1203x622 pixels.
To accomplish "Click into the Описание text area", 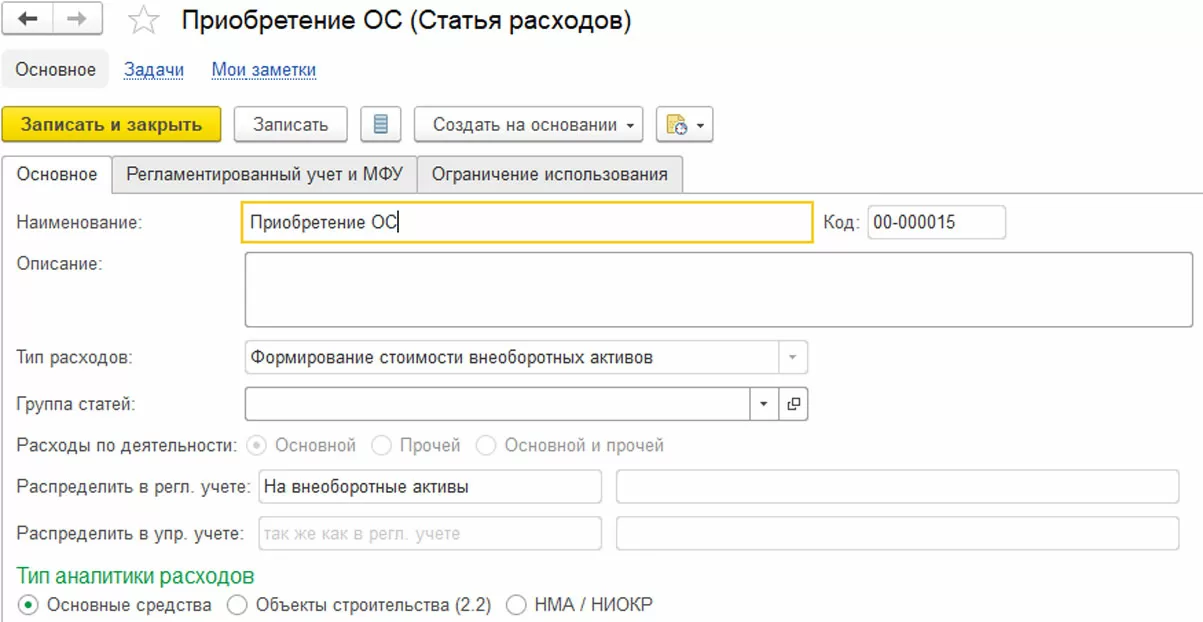I will click(718, 289).
